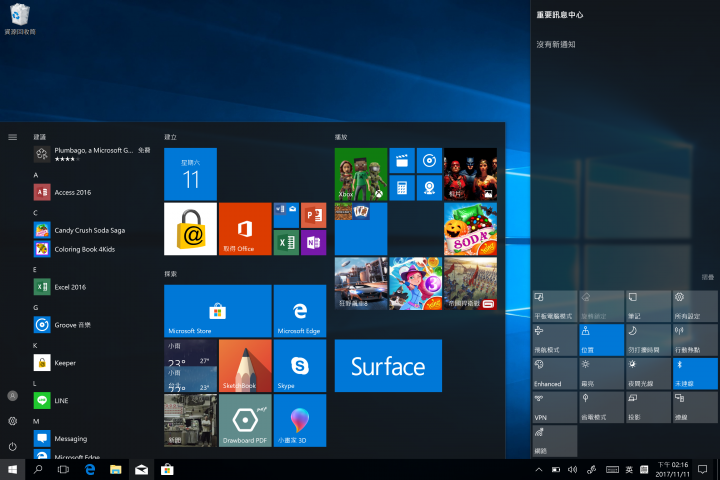
Task: Toggle Airplane mode quick action
Action: pyautogui.click(x=555, y=340)
